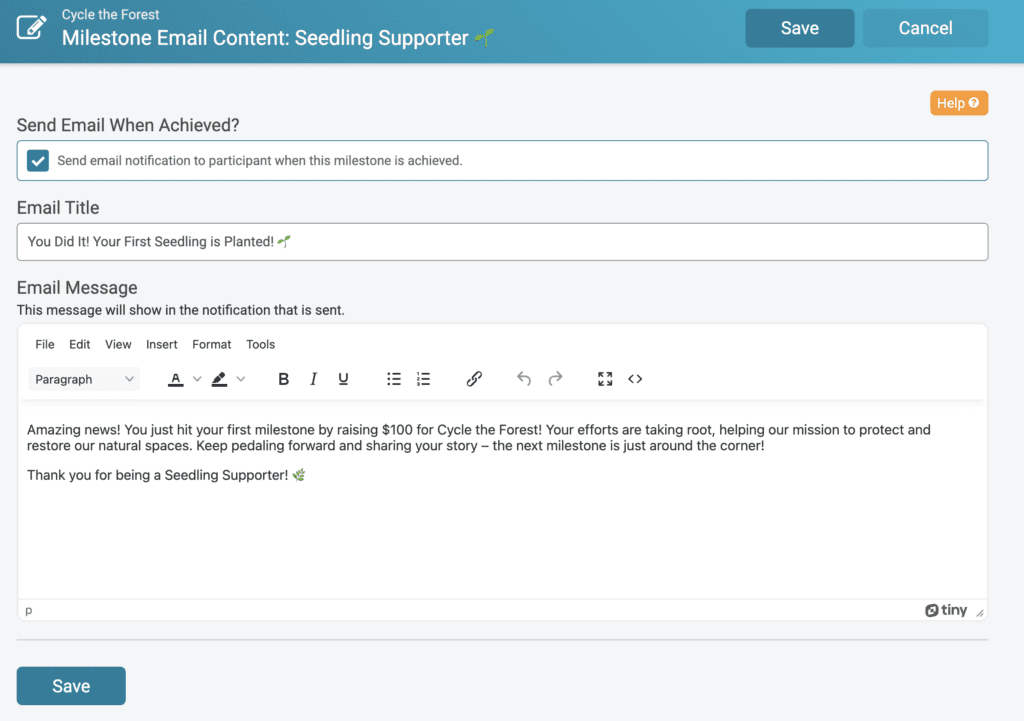Click the edit pencil icon in header

tap(31, 27)
